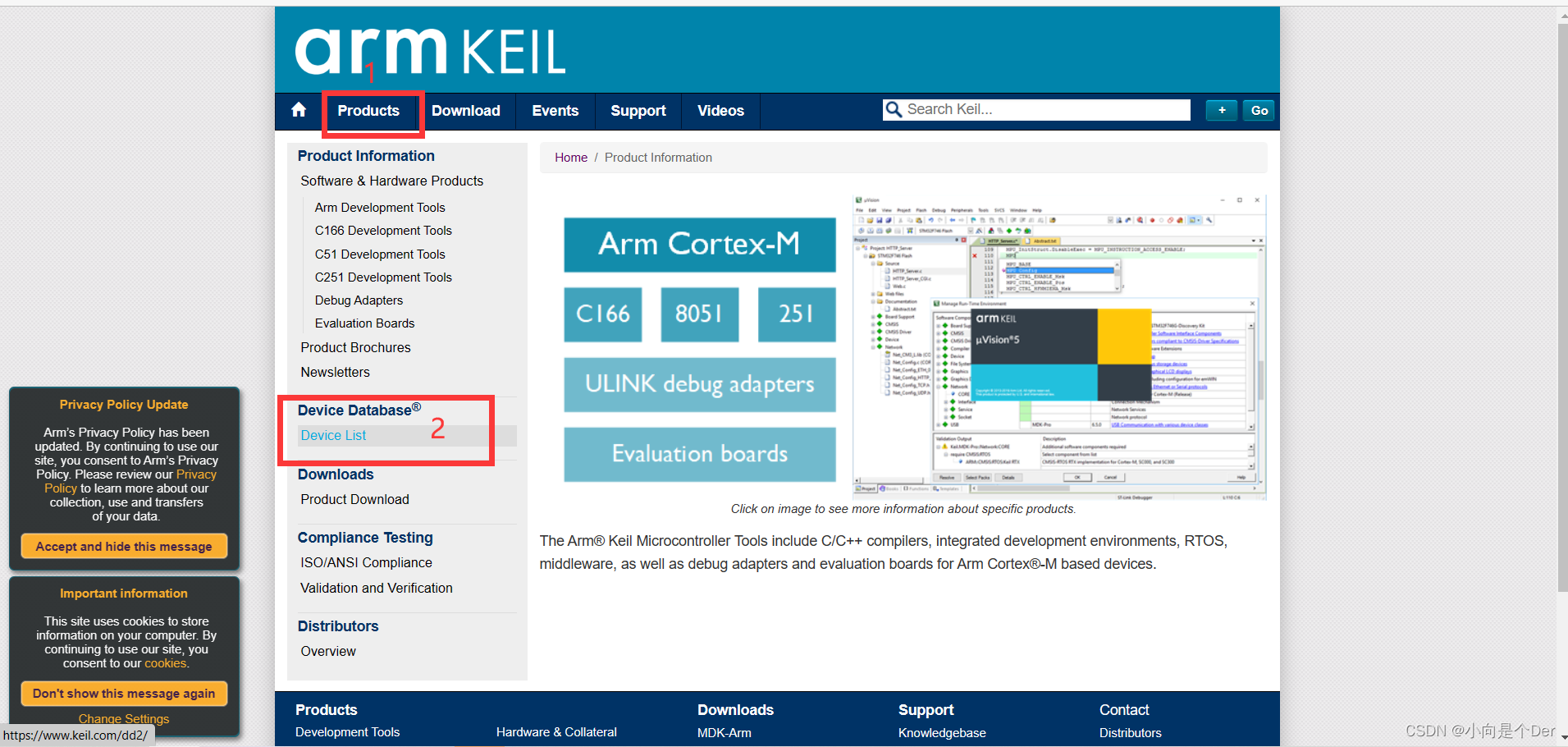The height and width of the screenshot is (747, 1568).
Task: Click the Go search button
Action: pos(1259,110)
